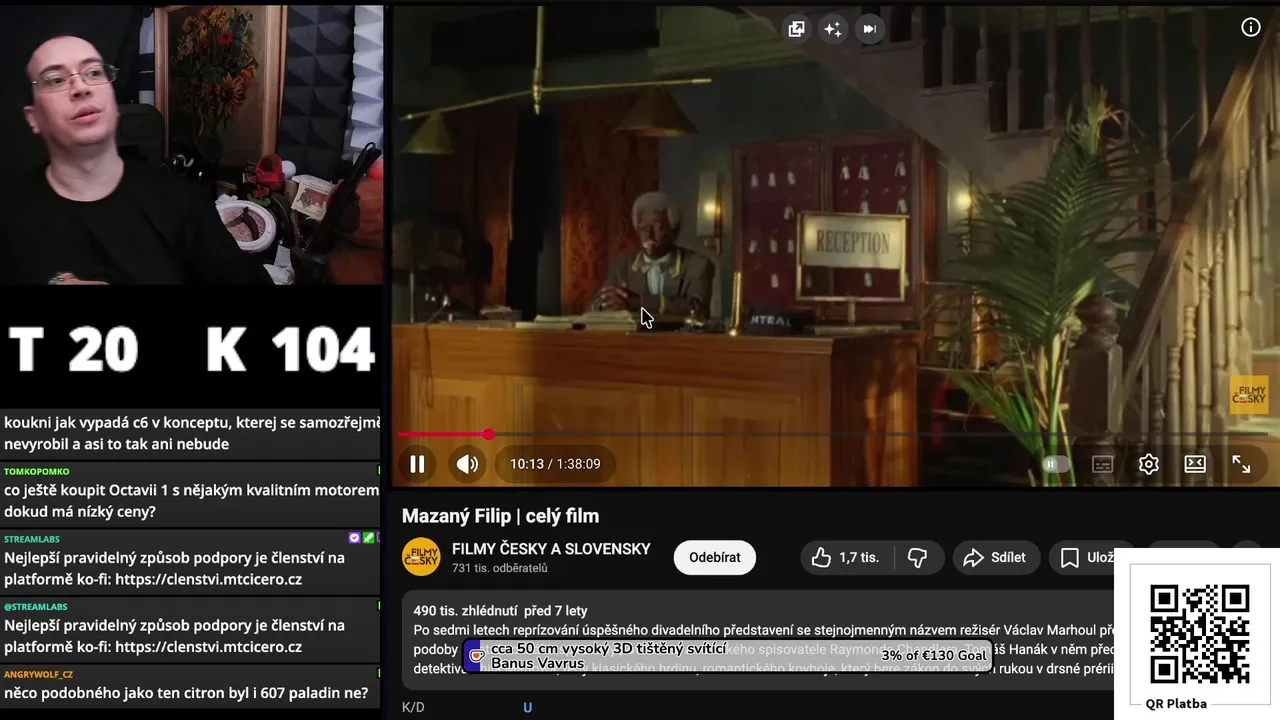Enter fullscreen with the arrows icon

[x=1241, y=464]
